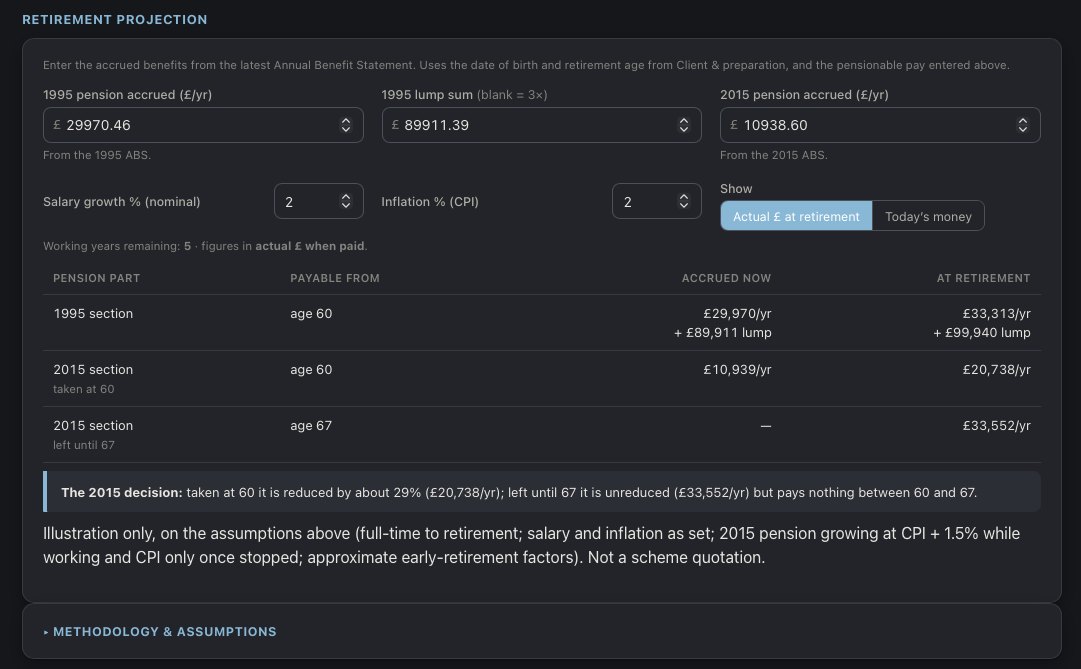The width and height of the screenshot is (1081, 669).
Task: Click the + £99,940 lump value
Action: [982, 332]
